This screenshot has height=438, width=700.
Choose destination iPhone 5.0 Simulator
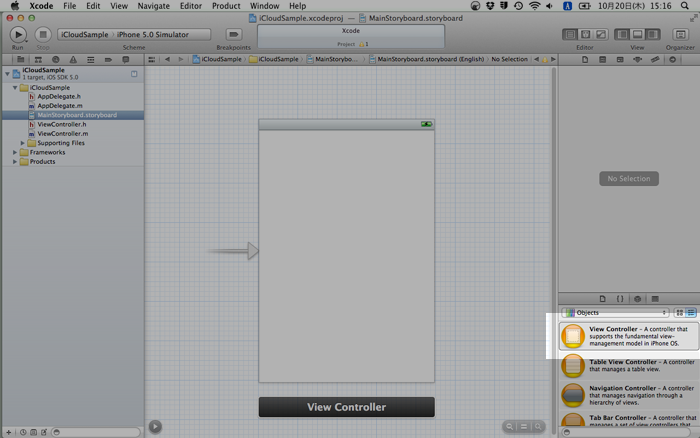[x=153, y=34]
